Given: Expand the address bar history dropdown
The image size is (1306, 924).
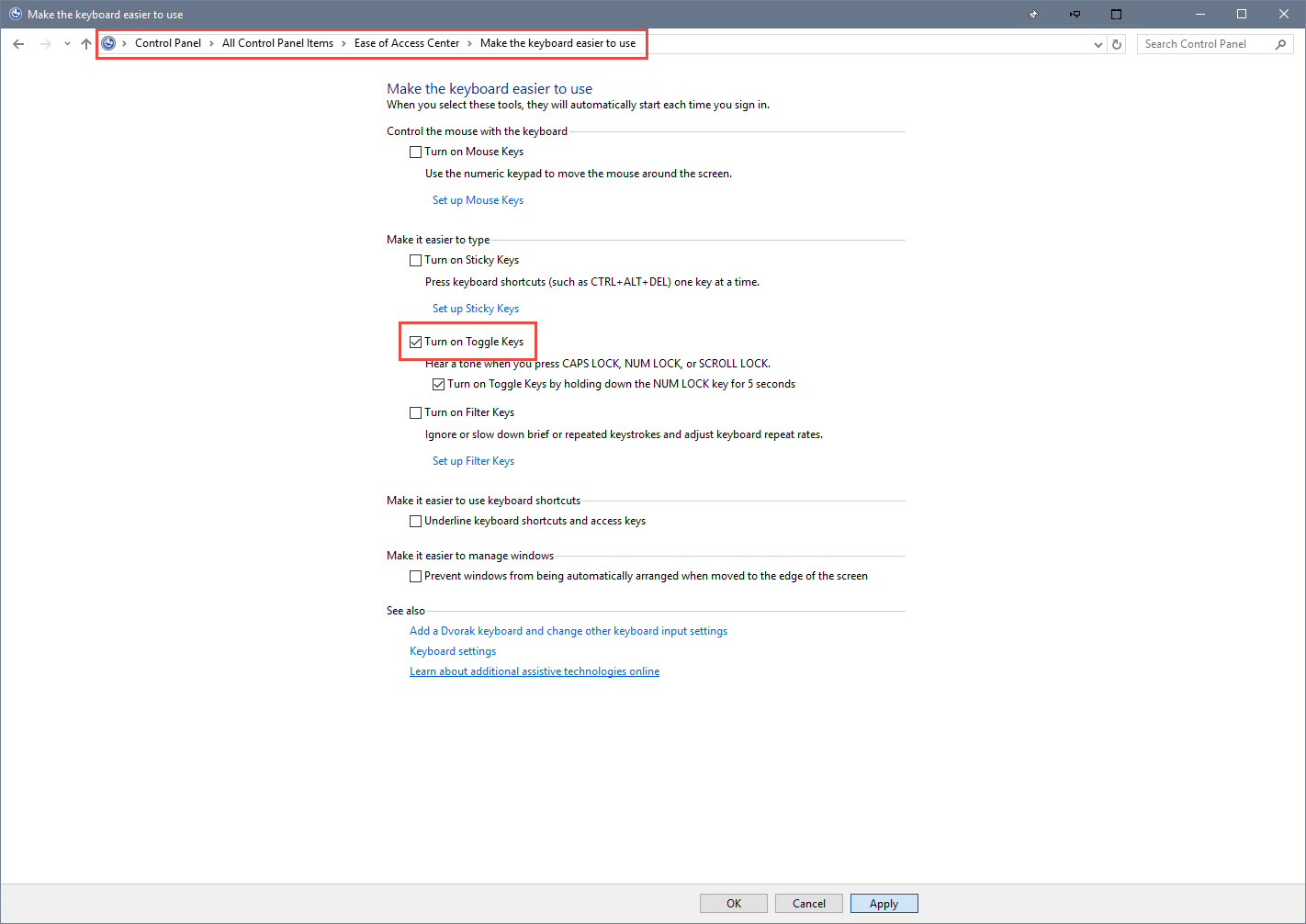Looking at the screenshot, I should [x=1098, y=44].
